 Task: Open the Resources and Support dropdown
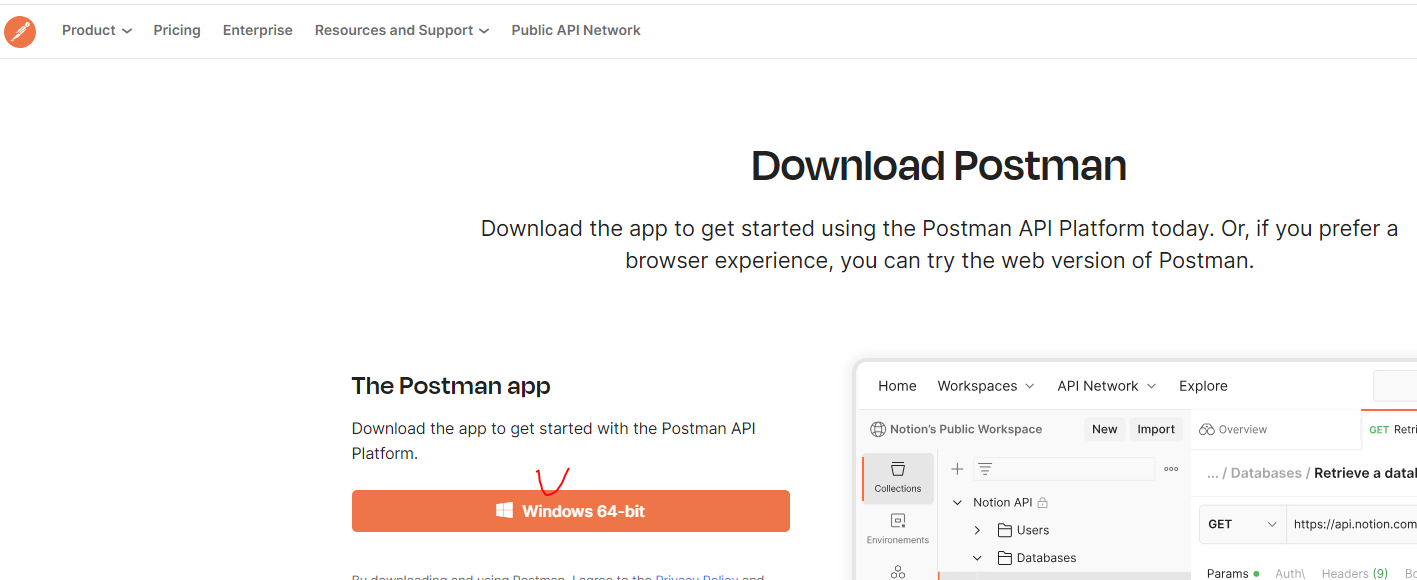[402, 30]
